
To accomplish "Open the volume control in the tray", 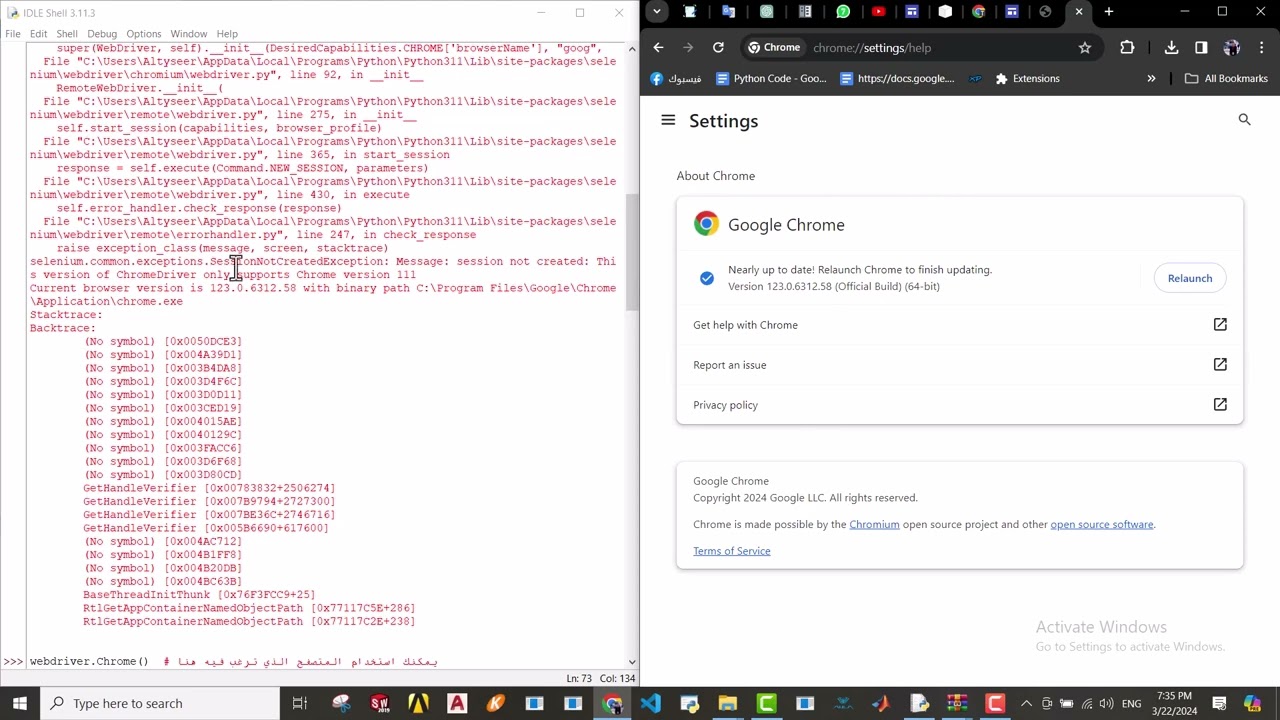I will coord(1108,703).
